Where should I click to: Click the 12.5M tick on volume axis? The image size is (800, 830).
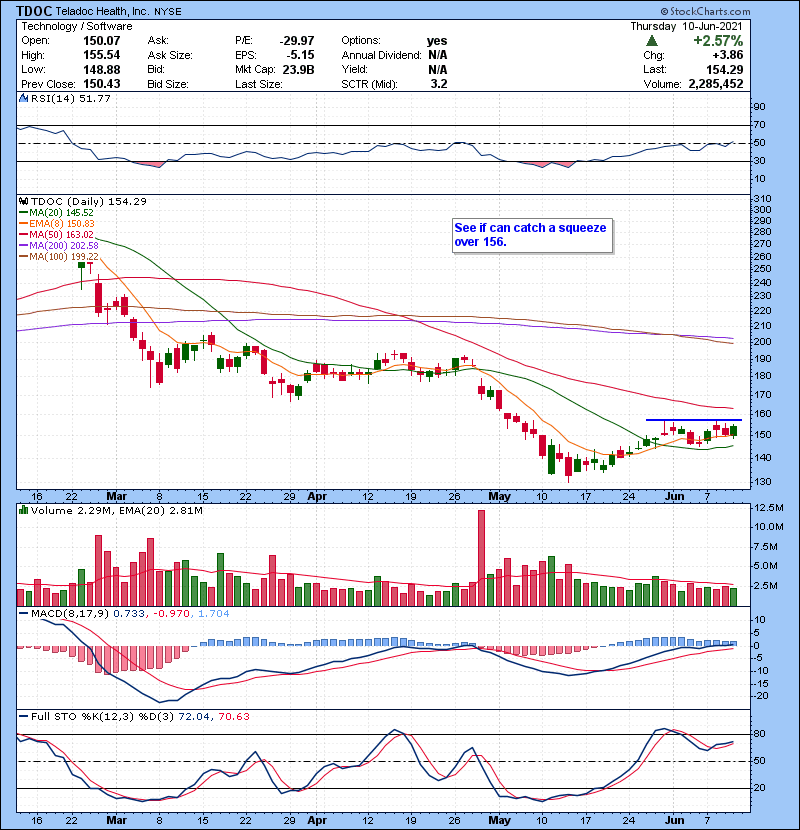[769, 508]
